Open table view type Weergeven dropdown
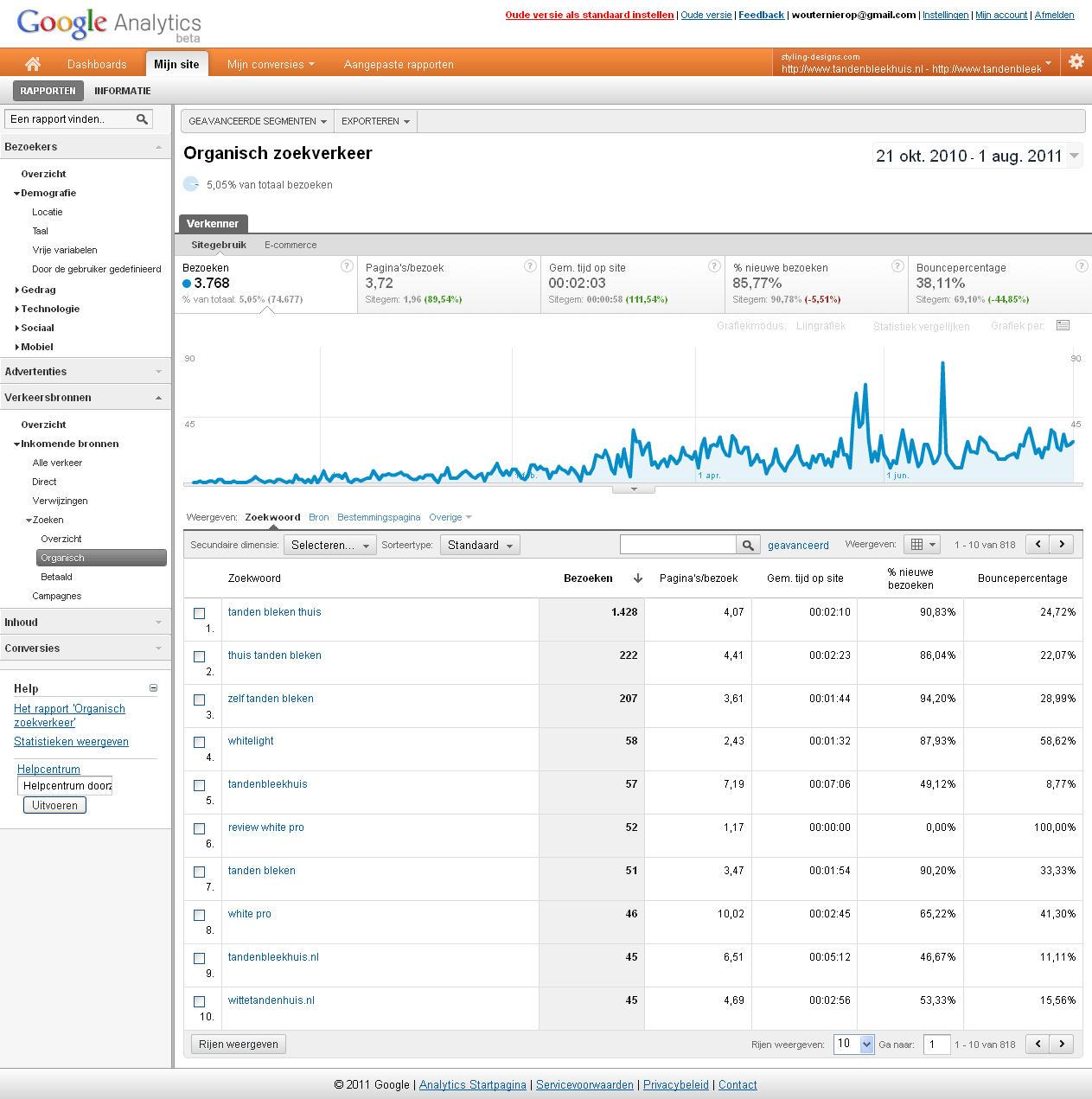The height and width of the screenshot is (1099, 1092). (x=922, y=544)
